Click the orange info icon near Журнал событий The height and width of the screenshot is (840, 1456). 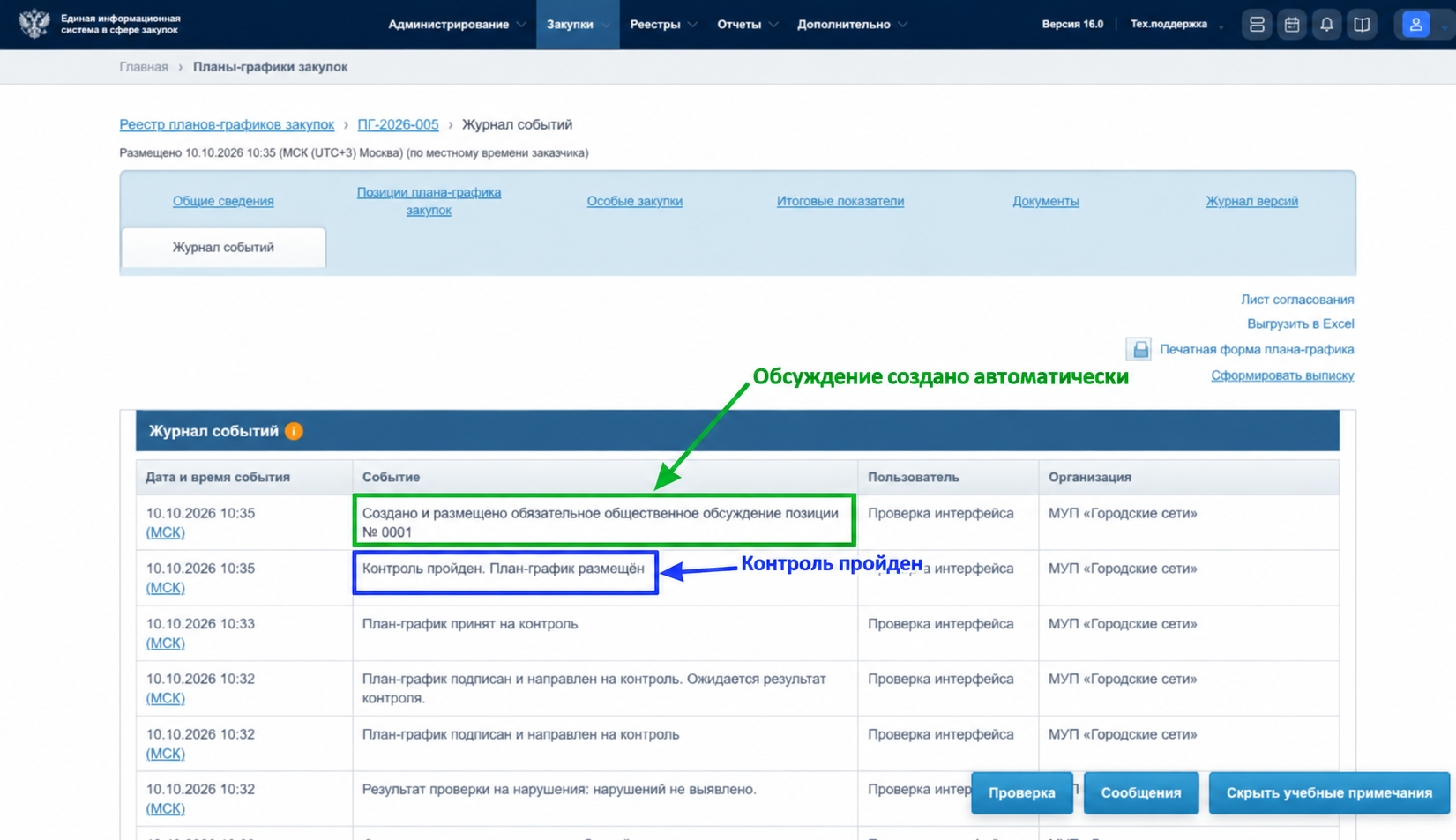point(294,431)
